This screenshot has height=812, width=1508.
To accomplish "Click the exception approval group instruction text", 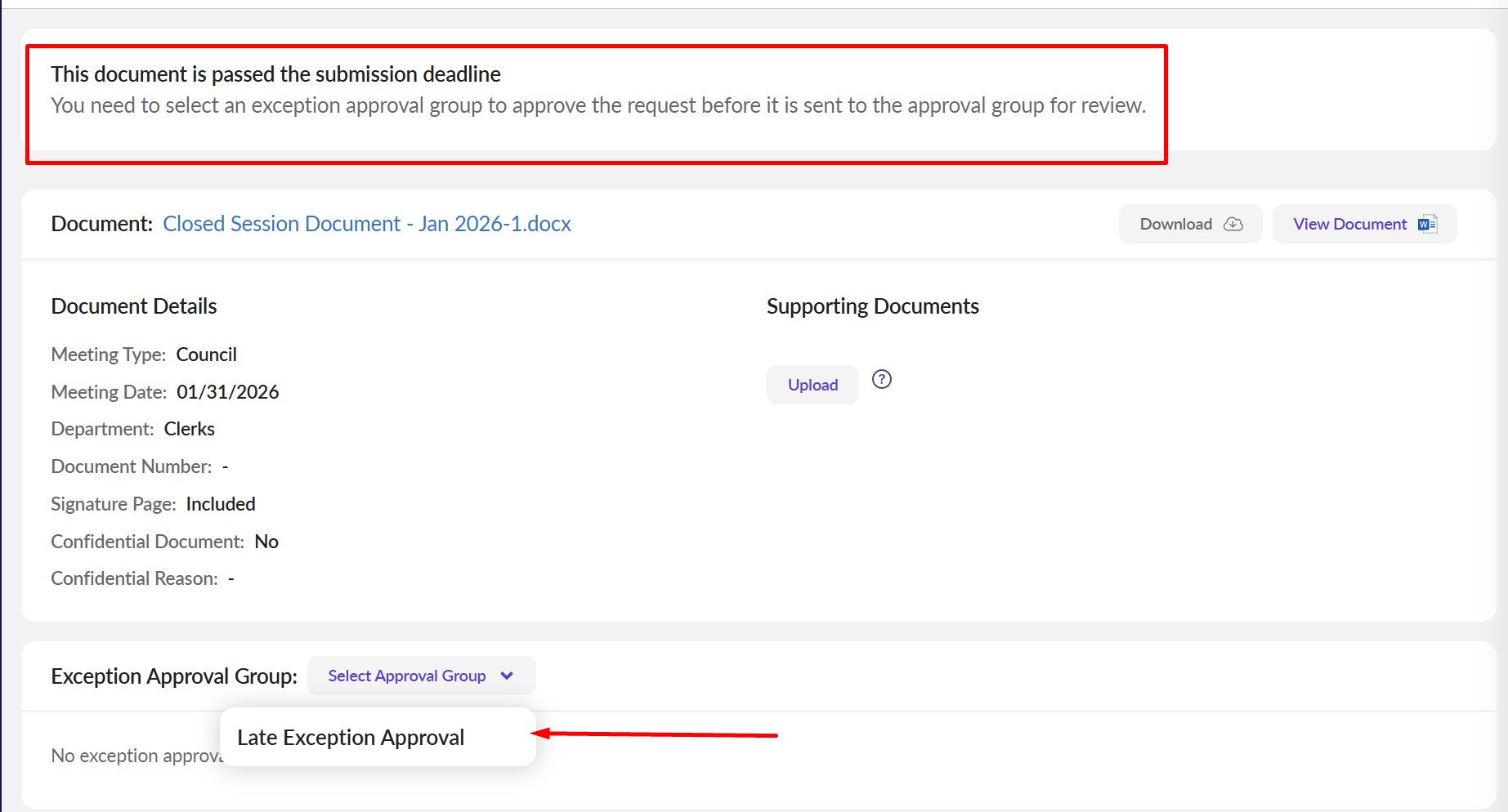I will tap(597, 105).
